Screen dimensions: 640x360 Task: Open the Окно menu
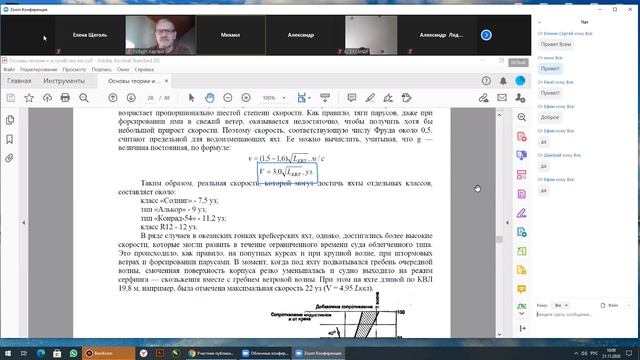pyautogui.click(x=123, y=69)
